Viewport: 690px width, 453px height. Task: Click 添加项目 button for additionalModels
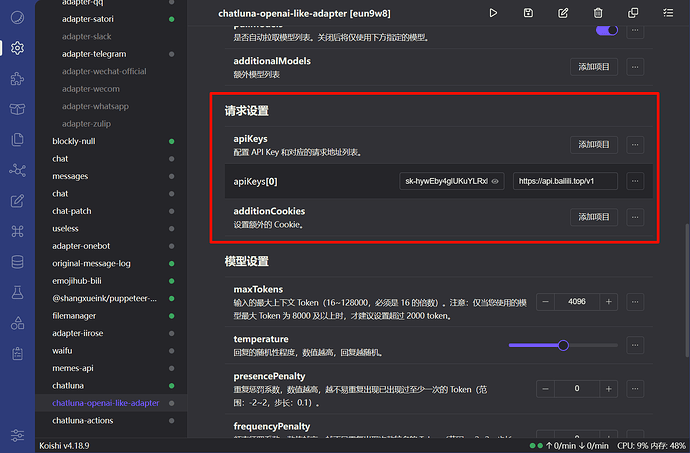(594, 66)
